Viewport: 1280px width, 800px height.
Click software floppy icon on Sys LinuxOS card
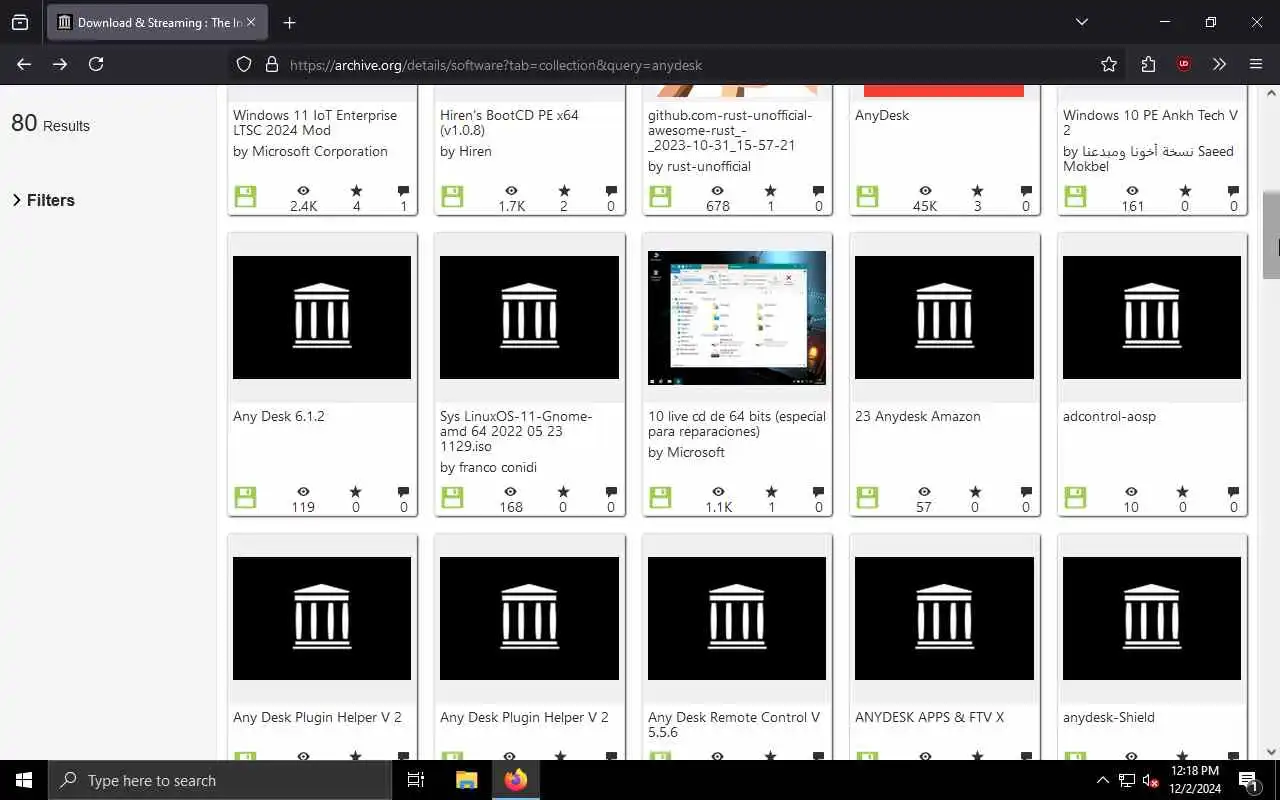(452, 497)
